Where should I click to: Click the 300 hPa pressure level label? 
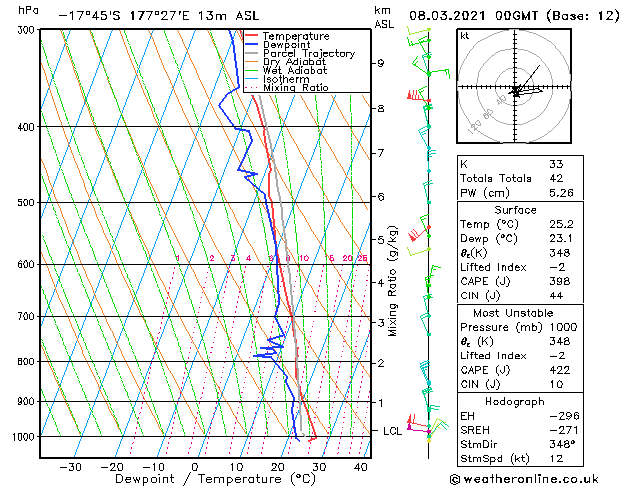pos(28,30)
